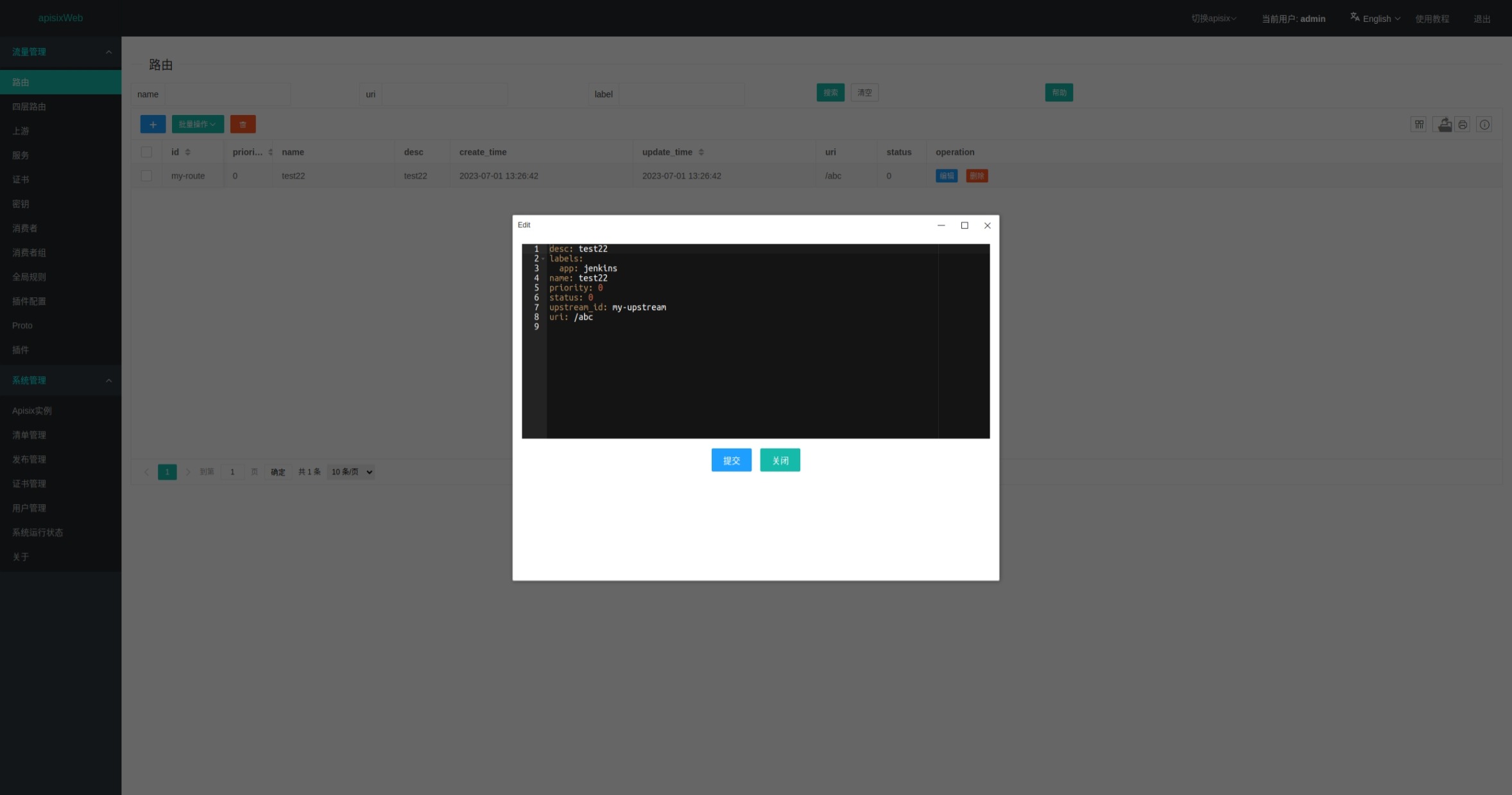This screenshot has width=1512, height=795.
Task: Submit the edit with 提交 button
Action: (731, 460)
